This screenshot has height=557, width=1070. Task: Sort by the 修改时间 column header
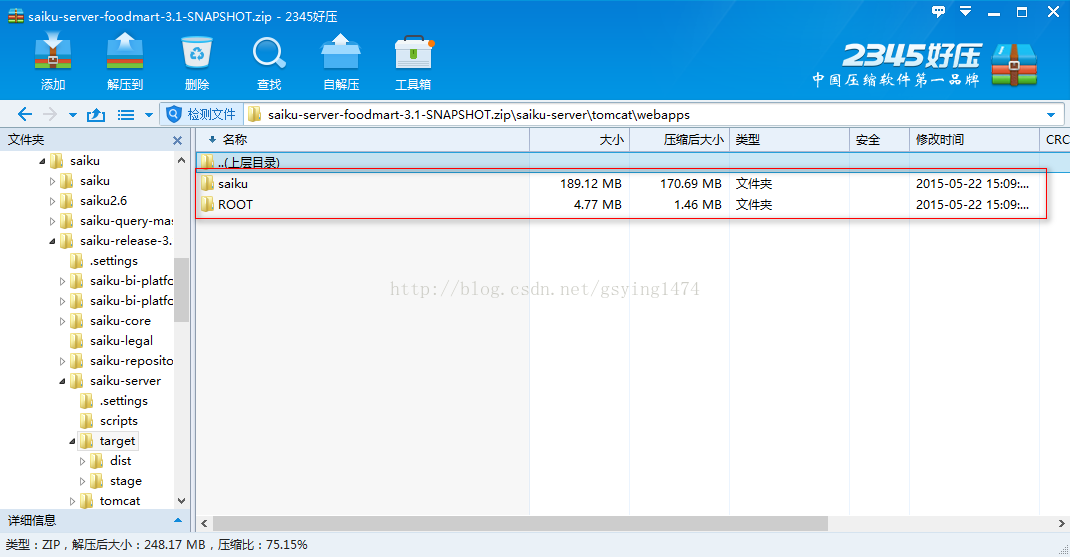(x=974, y=139)
